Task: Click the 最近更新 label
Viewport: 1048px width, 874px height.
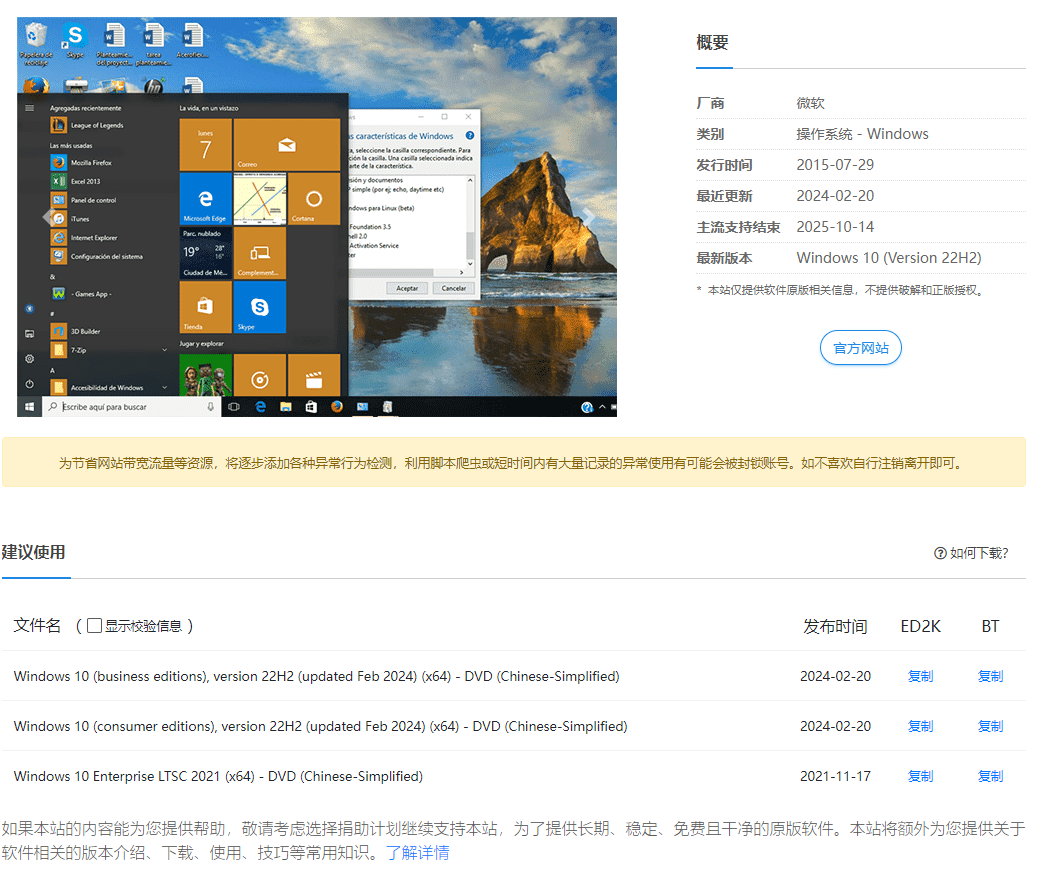Action: 725,196
